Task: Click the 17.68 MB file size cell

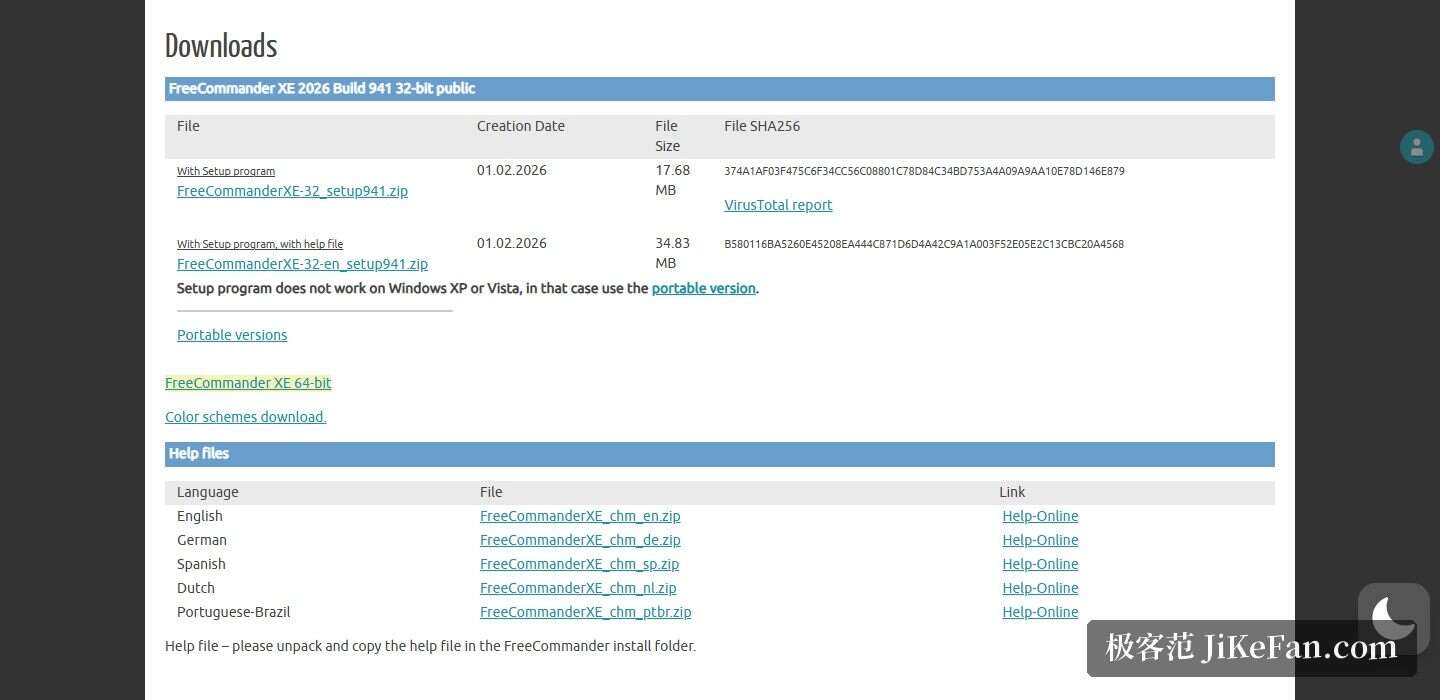Action: point(673,180)
